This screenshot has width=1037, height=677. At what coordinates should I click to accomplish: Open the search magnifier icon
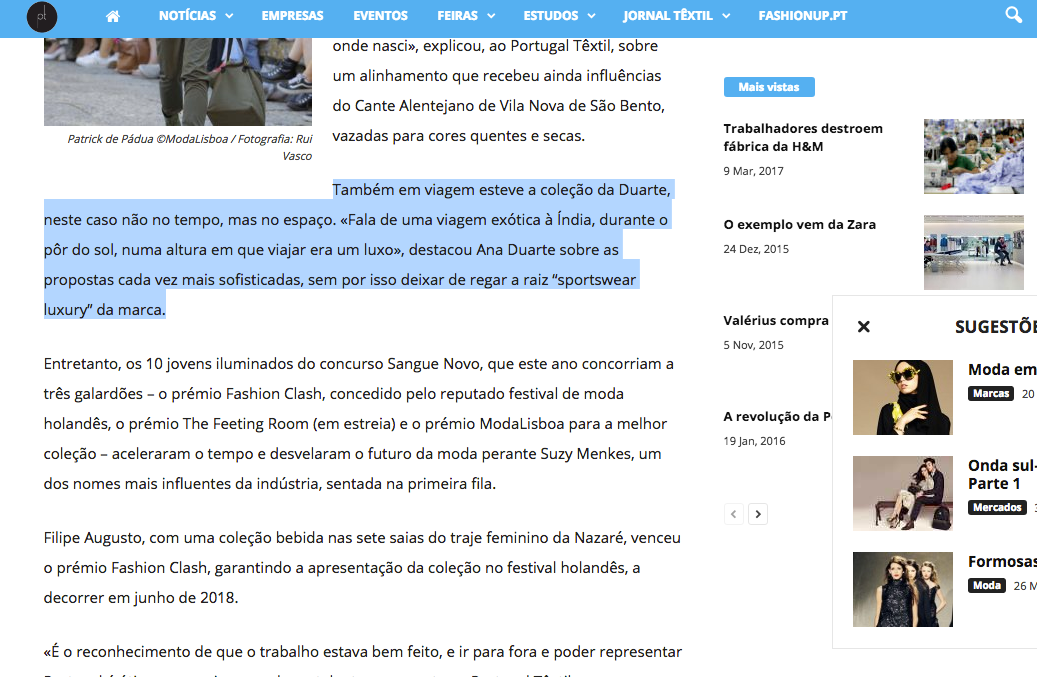pos(1013,15)
